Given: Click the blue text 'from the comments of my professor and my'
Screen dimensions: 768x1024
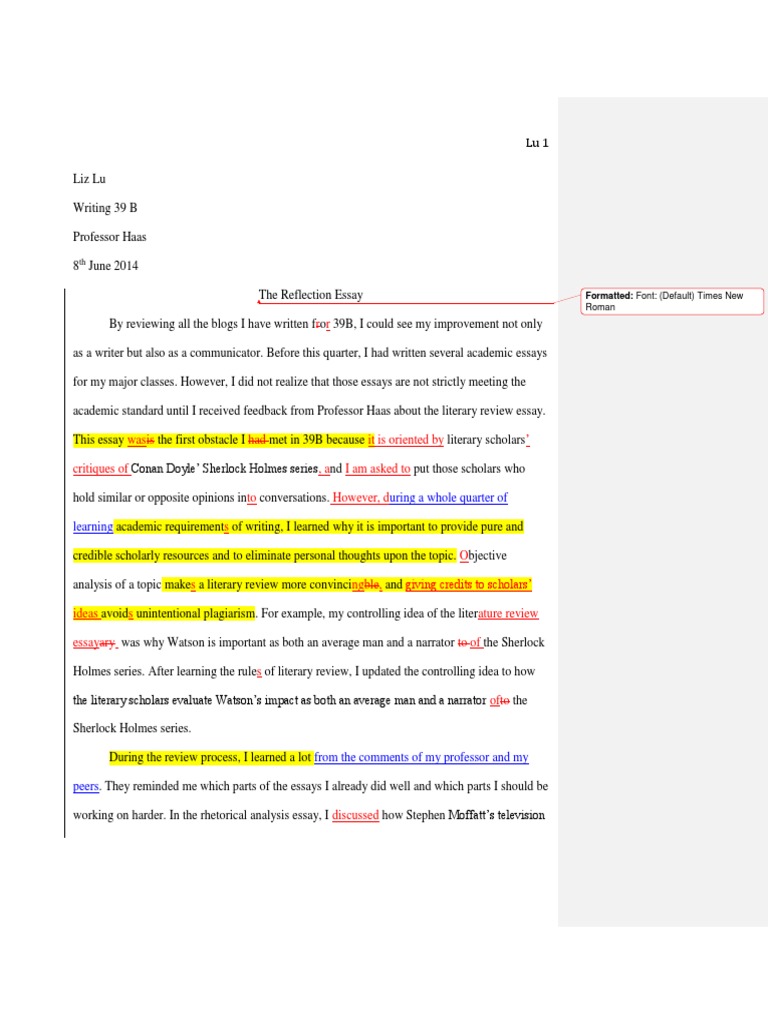Looking at the screenshot, I should (x=421, y=757).
